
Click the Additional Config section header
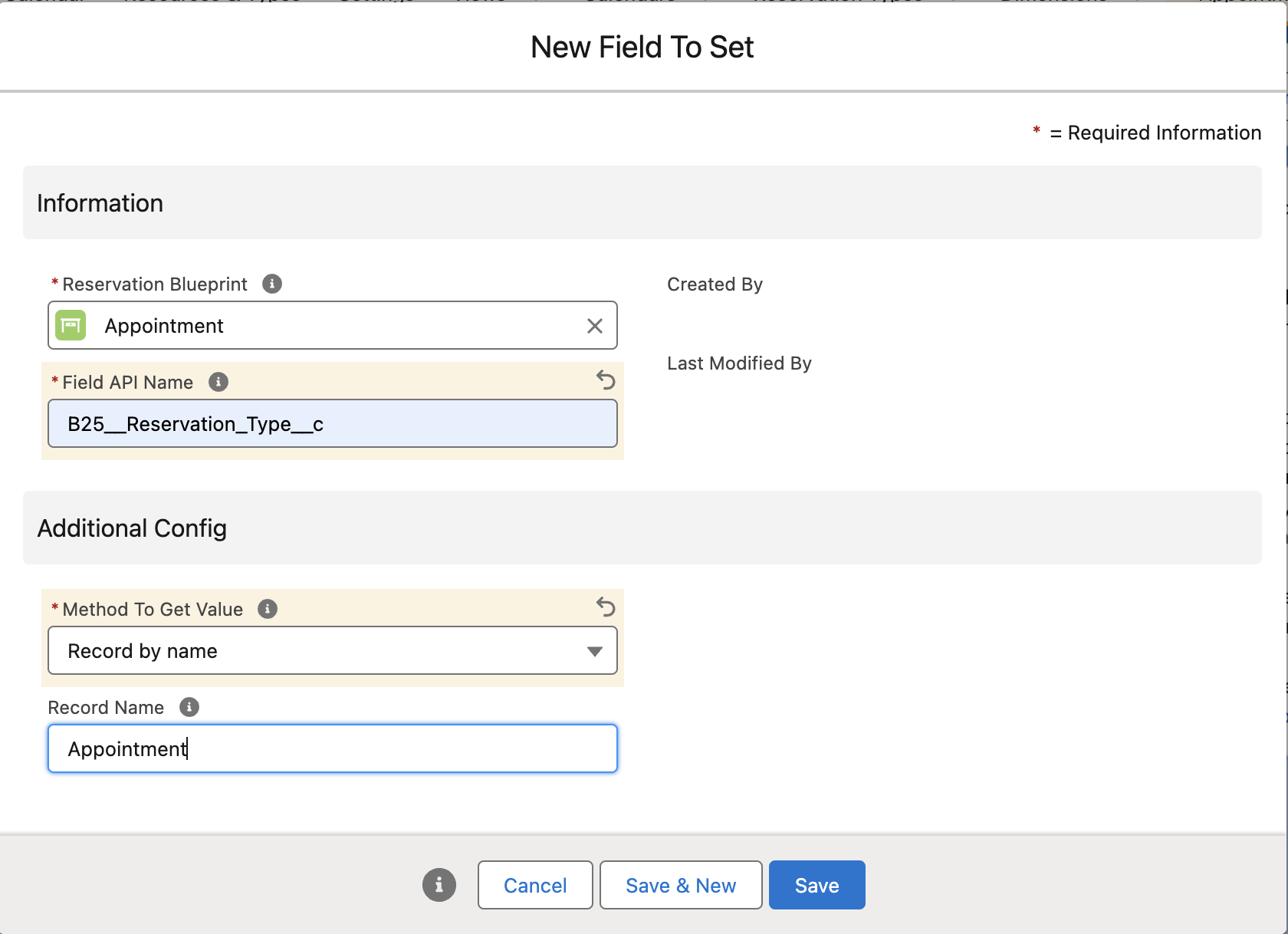pos(132,528)
